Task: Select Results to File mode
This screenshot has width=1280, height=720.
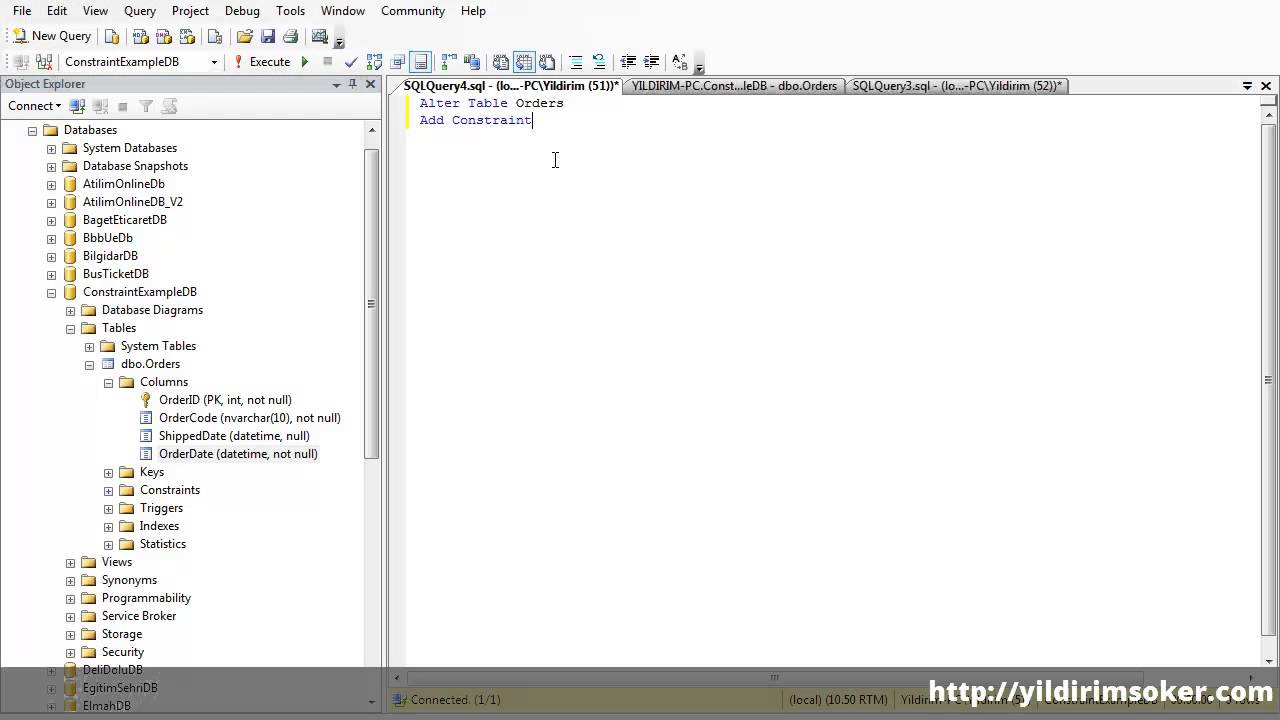Action: pos(547,62)
